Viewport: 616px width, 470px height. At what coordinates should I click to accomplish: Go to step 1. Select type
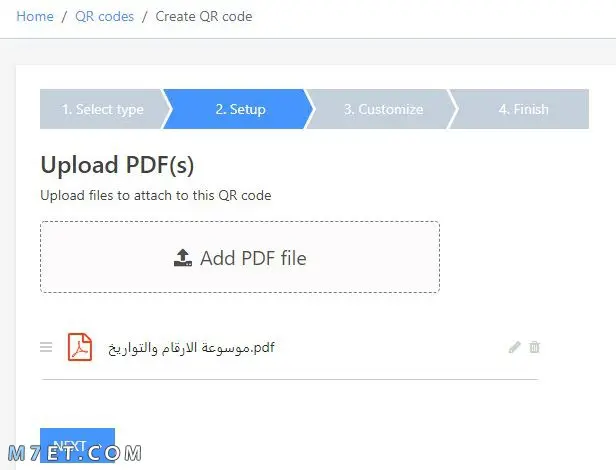102,109
